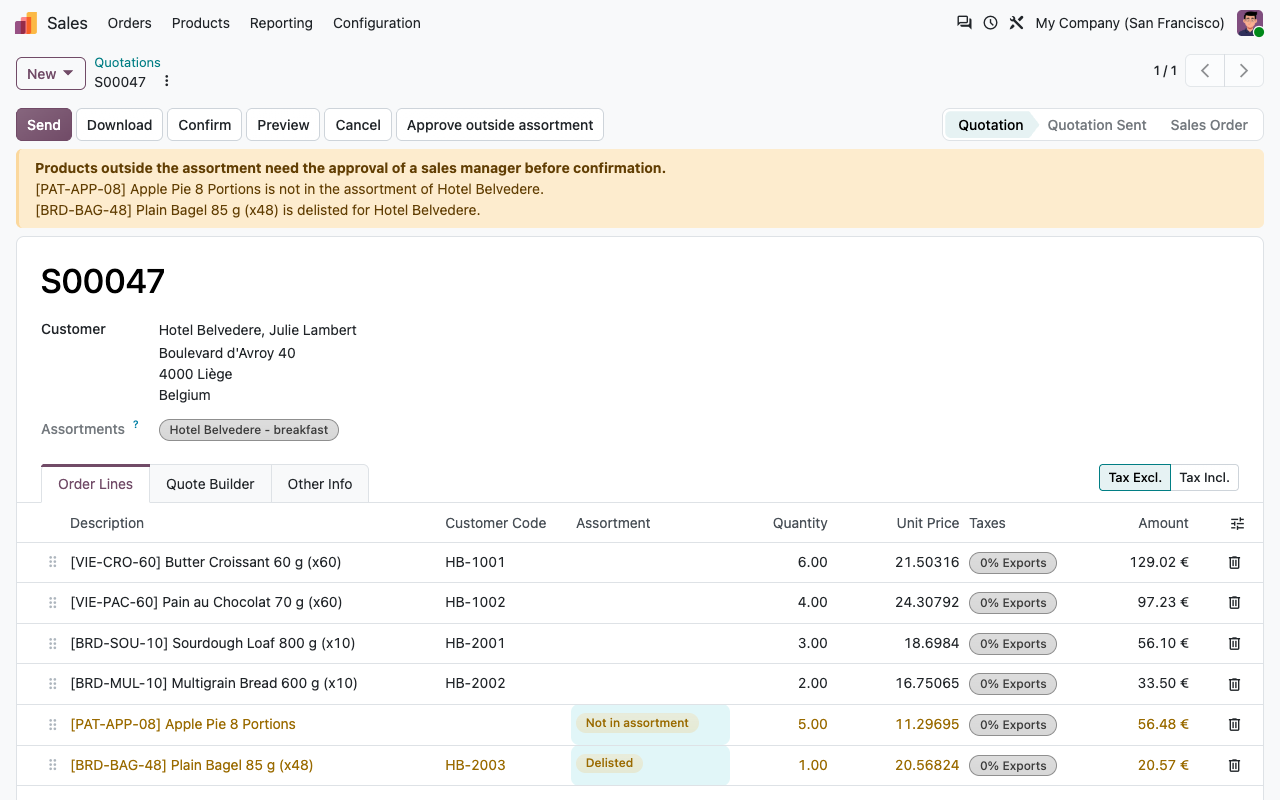Open the Reporting menu
Image resolution: width=1280 pixels, height=800 pixels.
pos(281,23)
